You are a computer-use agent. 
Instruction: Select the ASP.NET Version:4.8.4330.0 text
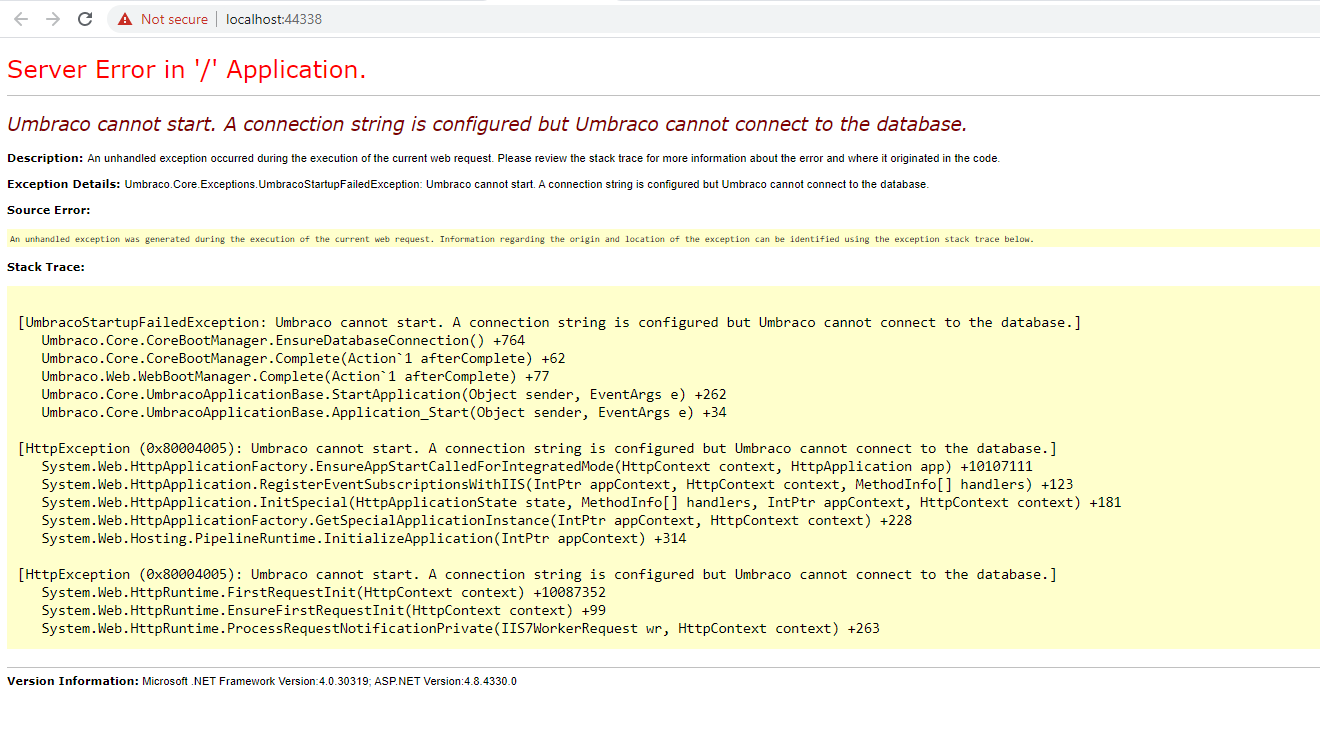(445, 681)
